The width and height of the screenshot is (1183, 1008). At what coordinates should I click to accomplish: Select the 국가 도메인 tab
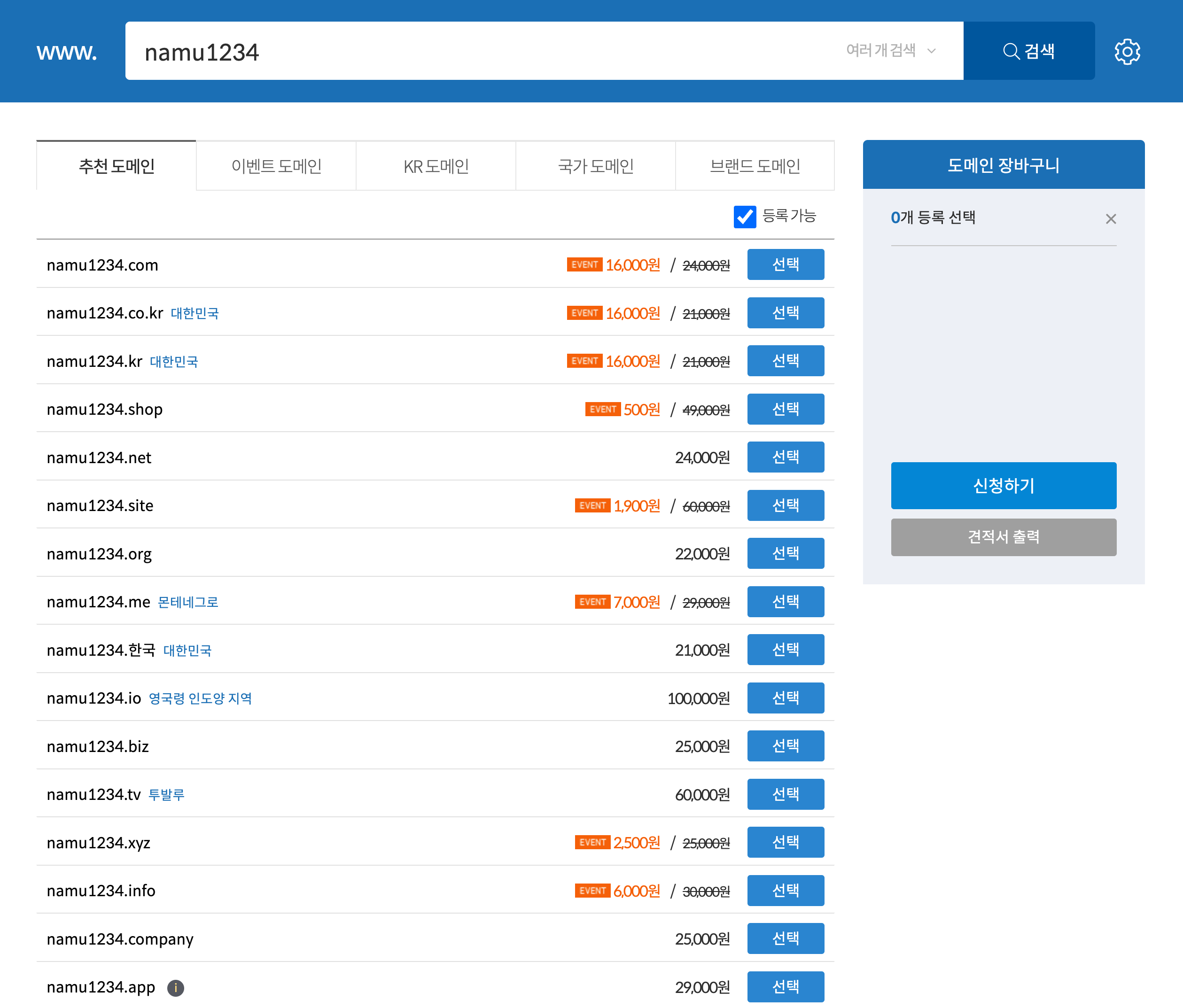coord(596,166)
